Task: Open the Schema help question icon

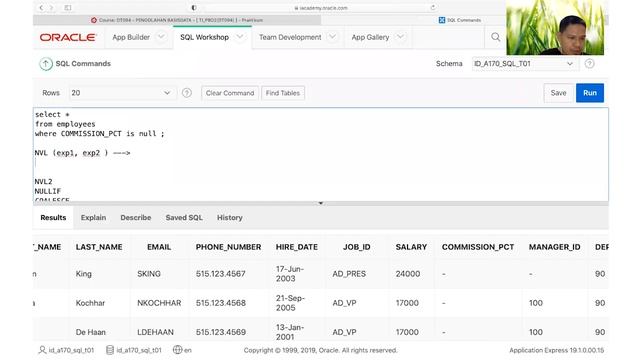Action: click(589, 64)
